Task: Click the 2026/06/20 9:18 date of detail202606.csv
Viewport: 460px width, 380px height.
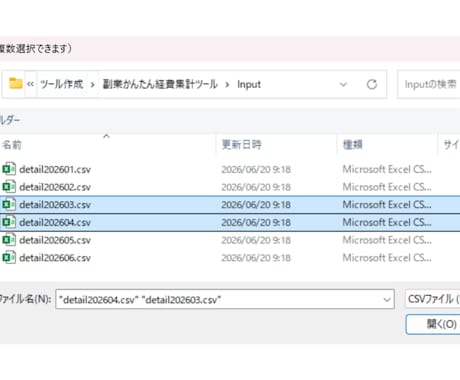Action: (256, 258)
